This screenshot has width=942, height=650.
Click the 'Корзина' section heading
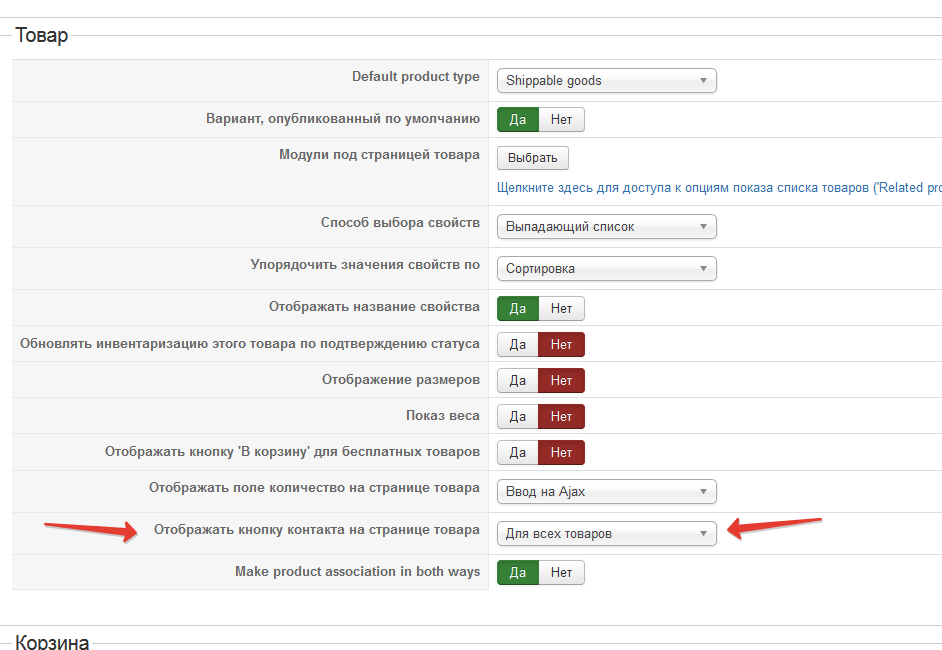point(52,642)
